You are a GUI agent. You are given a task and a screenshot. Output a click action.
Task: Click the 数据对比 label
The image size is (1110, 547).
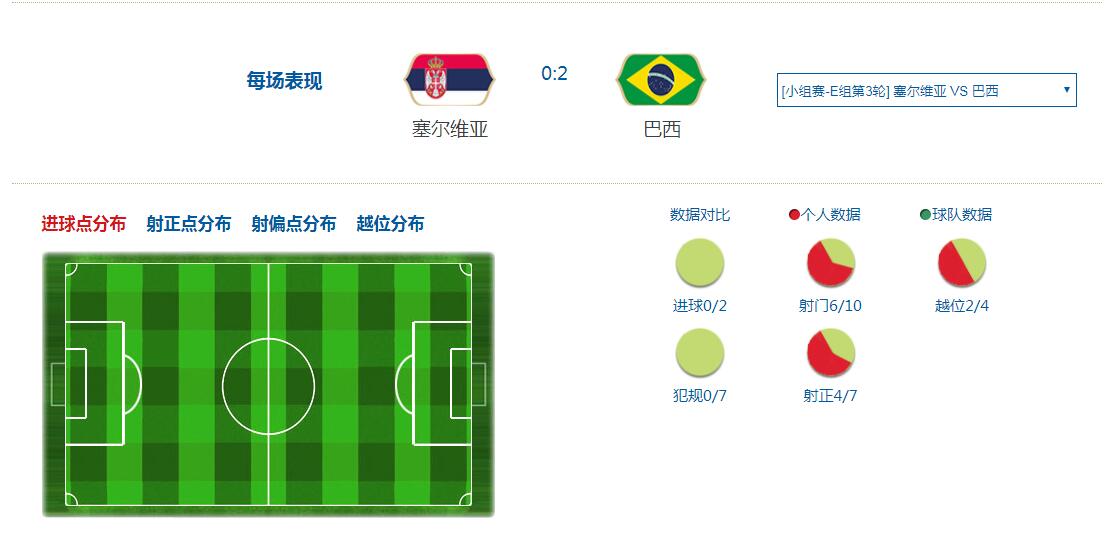pos(699,214)
